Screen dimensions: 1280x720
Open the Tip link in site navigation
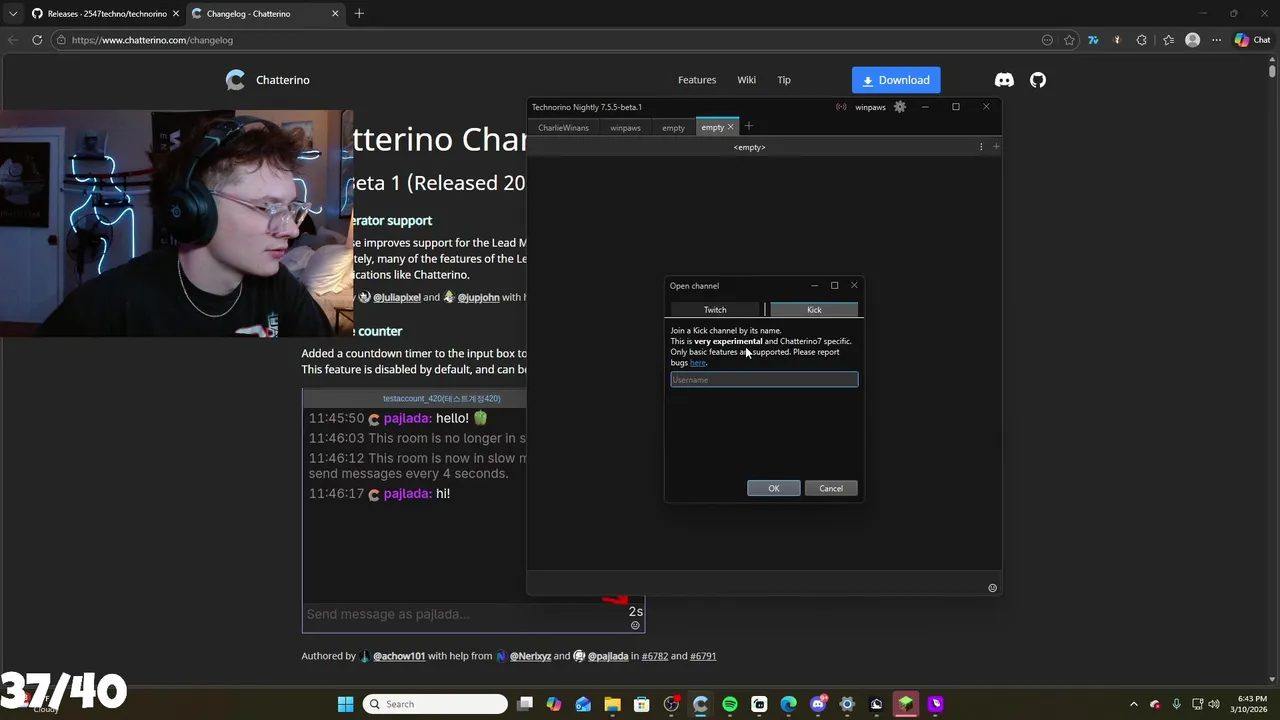[x=784, y=80]
